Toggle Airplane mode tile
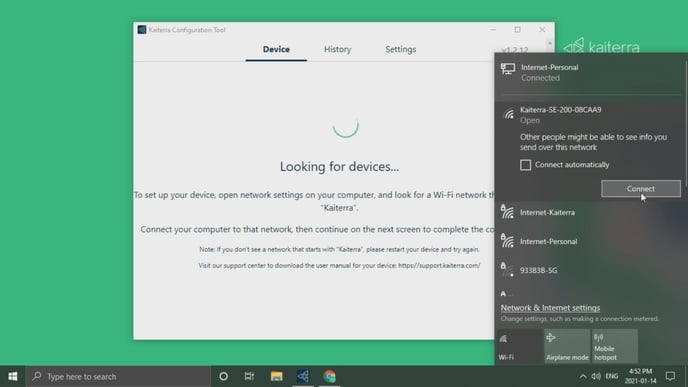688x387 pixels. 567,346
